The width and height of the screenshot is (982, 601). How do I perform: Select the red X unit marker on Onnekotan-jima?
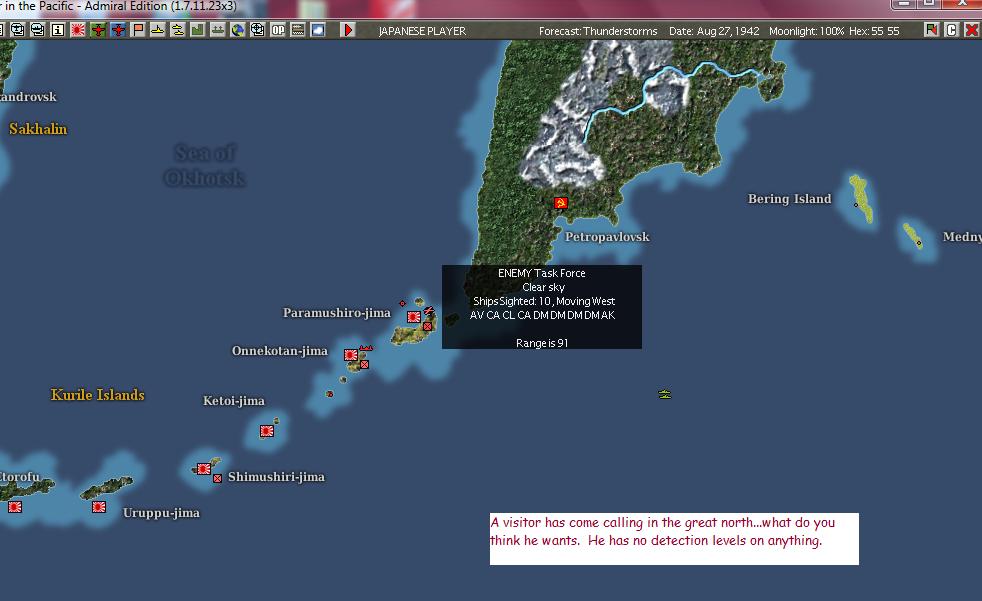click(364, 364)
